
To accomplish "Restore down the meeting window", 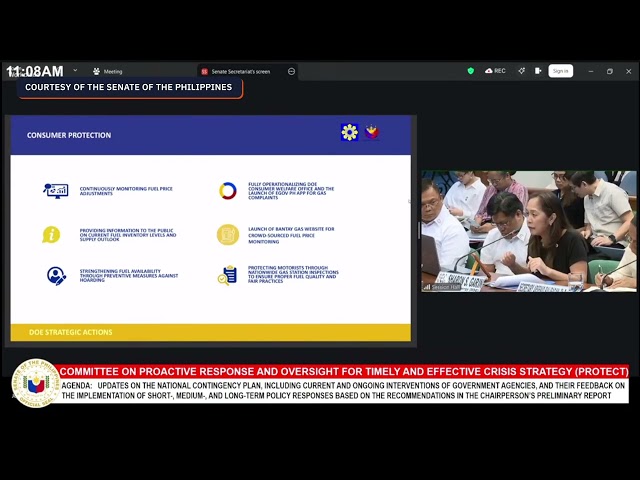I will pyautogui.click(x=609, y=71).
